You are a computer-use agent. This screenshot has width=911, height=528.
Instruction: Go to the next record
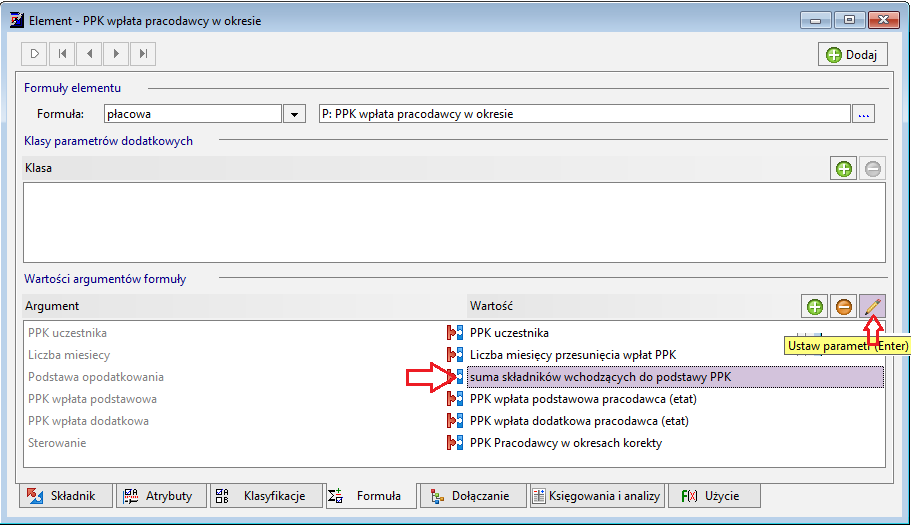tap(116, 54)
